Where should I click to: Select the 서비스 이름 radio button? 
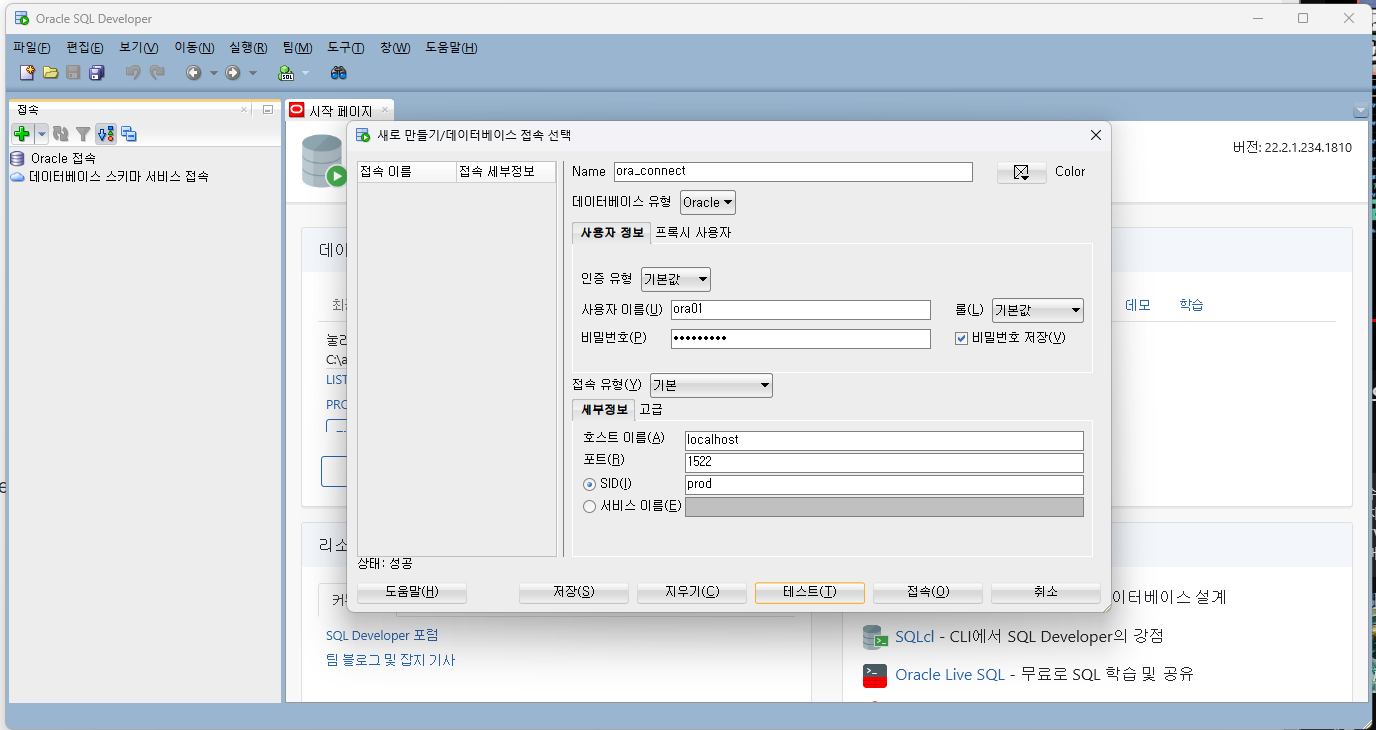click(589, 506)
